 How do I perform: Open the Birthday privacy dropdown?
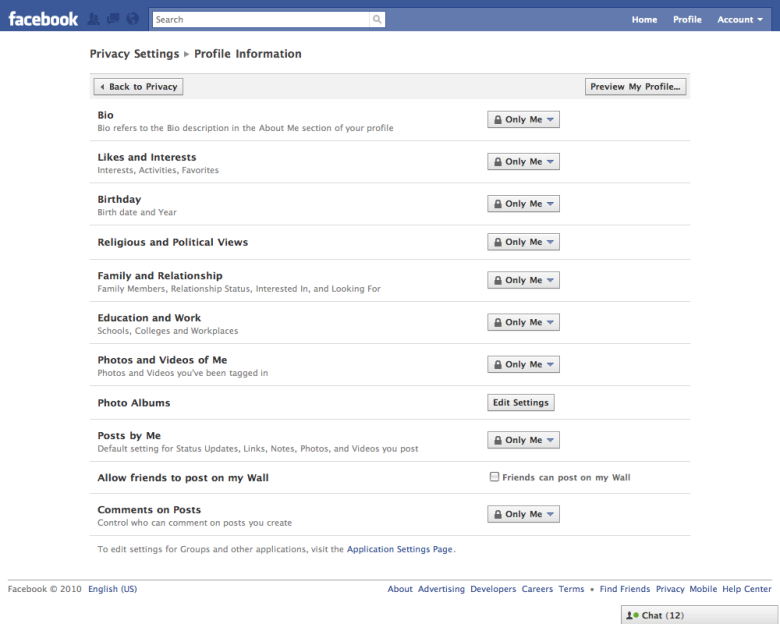click(x=523, y=204)
